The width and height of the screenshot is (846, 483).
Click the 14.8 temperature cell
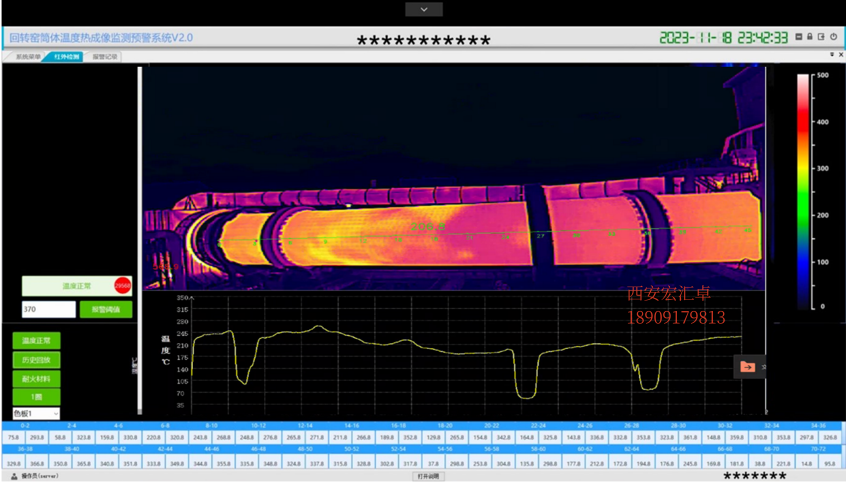(x=807, y=463)
